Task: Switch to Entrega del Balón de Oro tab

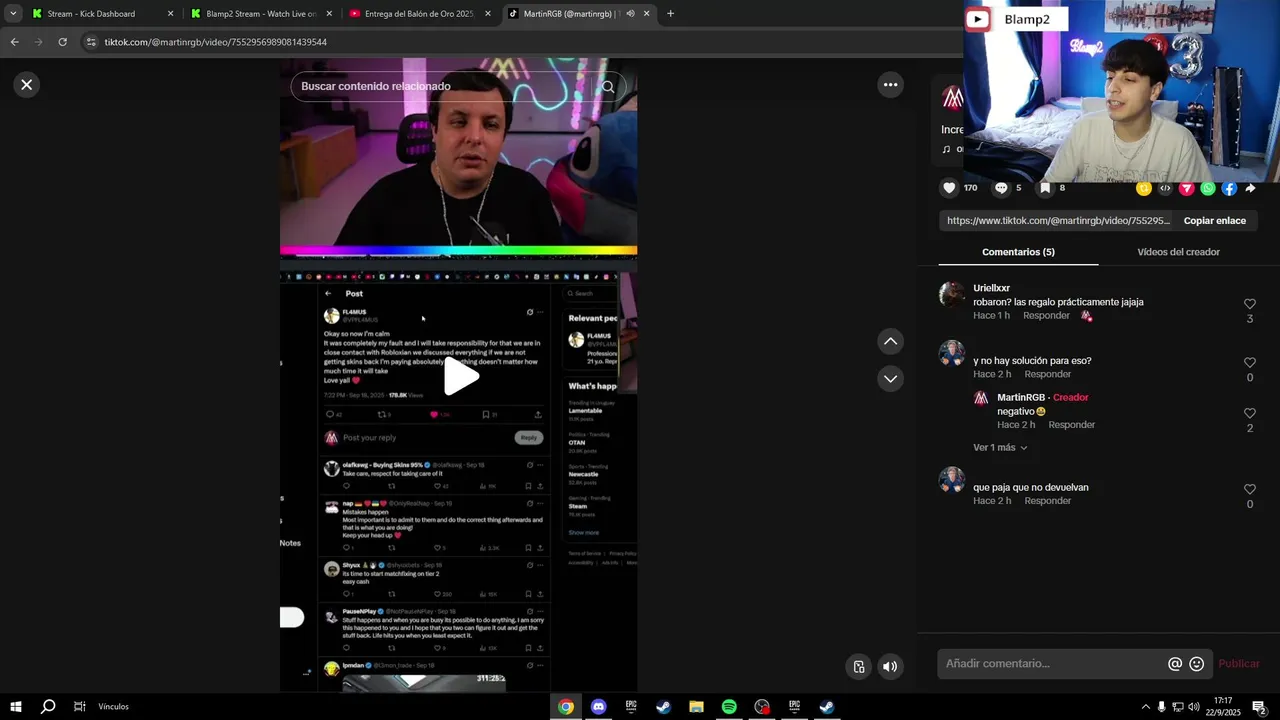Action: pyautogui.click(x=419, y=14)
